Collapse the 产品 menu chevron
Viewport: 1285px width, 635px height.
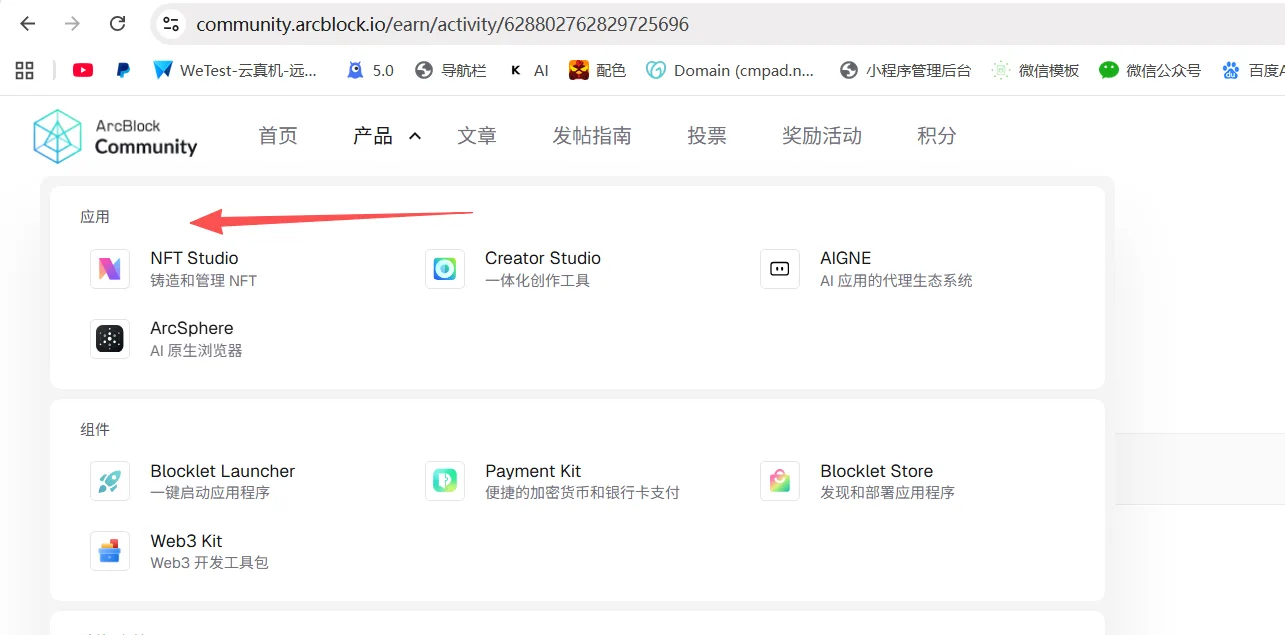pos(415,136)
